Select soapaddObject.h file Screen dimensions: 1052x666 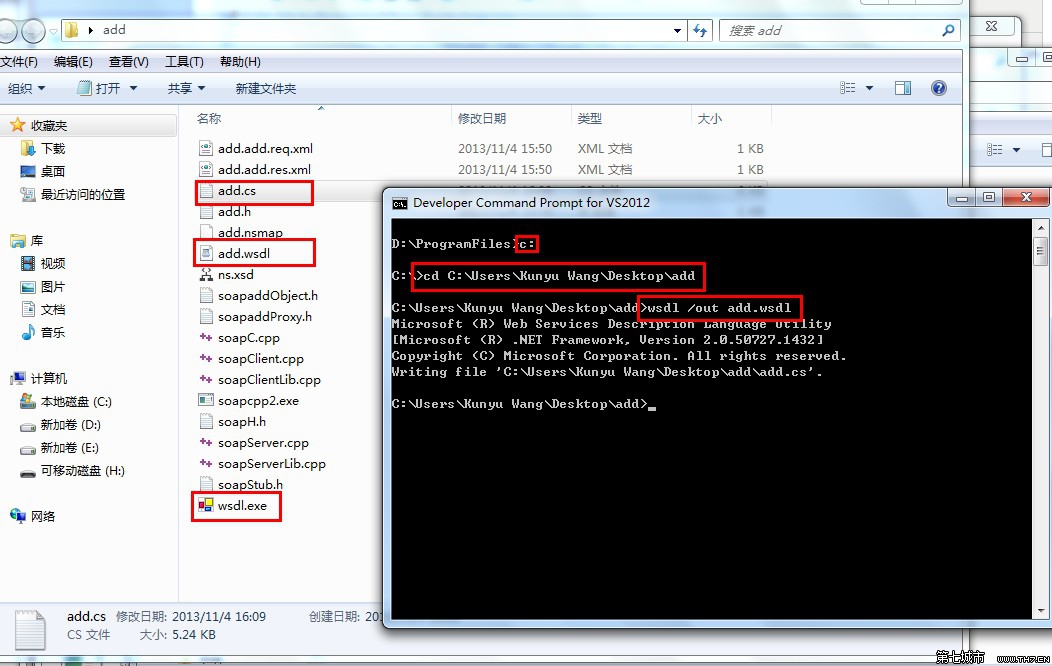click(268, 296)
